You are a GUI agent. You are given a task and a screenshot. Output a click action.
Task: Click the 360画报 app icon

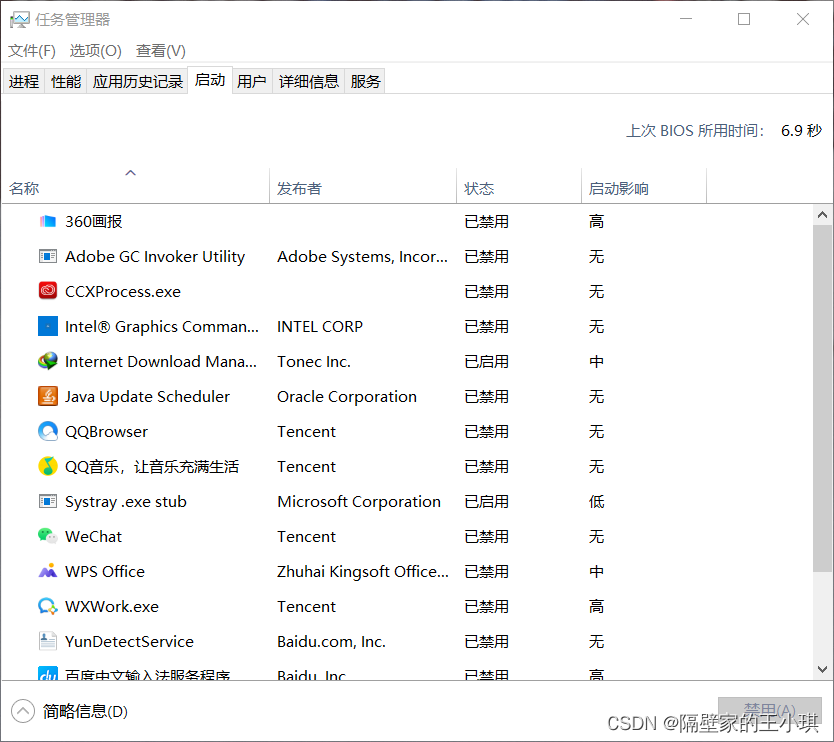48,221
